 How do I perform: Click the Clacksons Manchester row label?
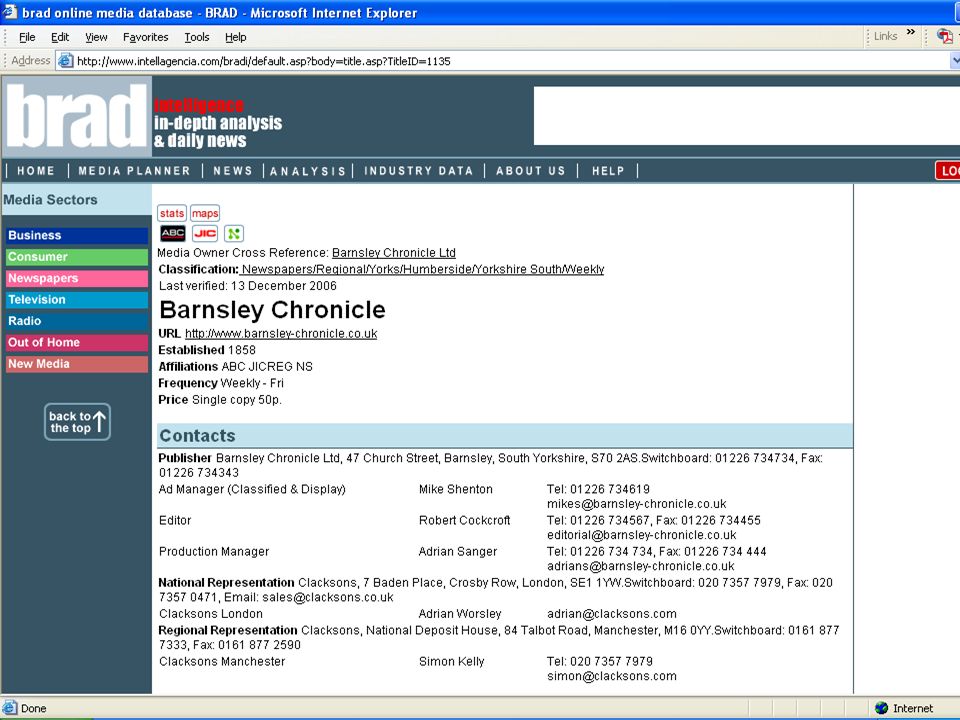point(222,662)
